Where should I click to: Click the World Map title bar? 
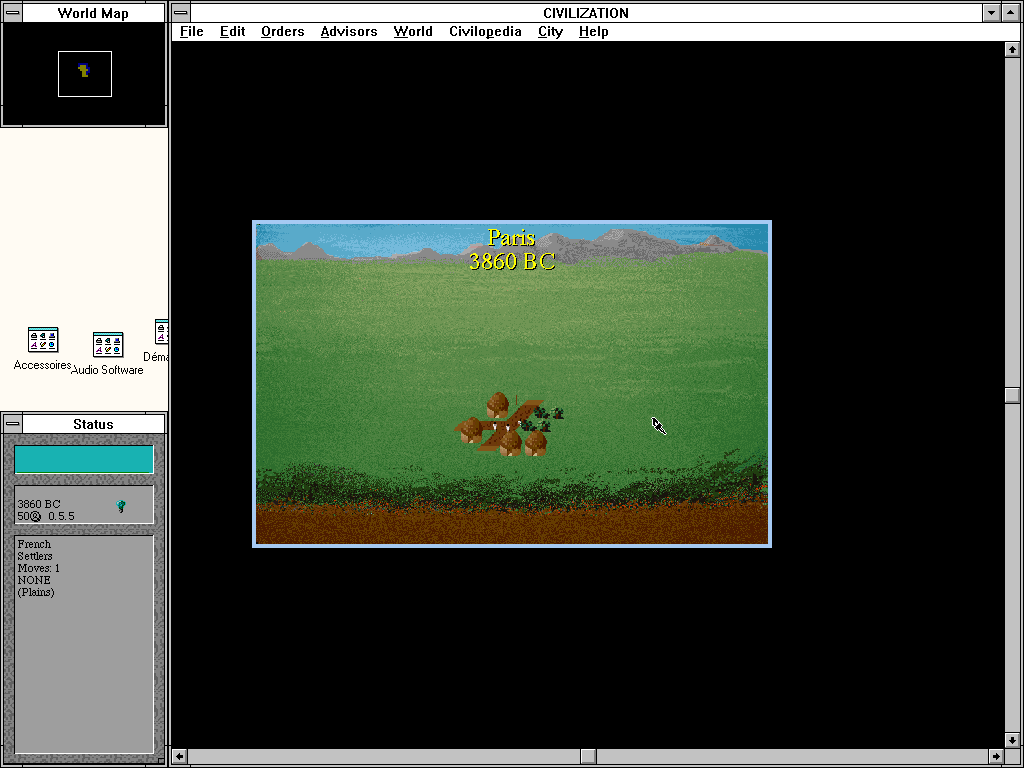point(93,12)
